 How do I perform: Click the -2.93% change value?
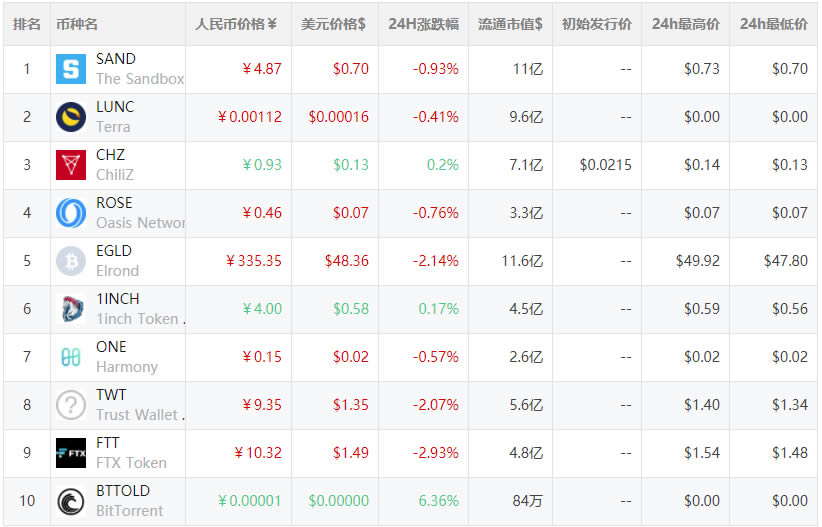point(435,453)
